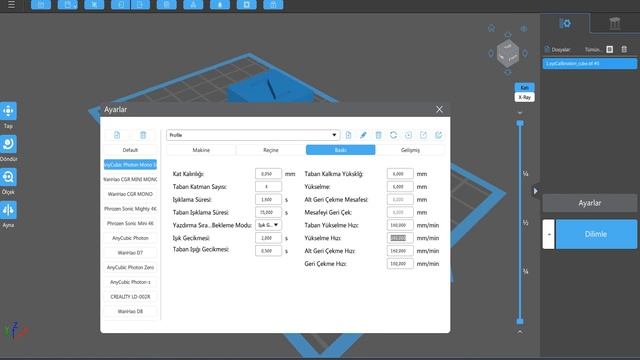This screenshot has height=360, width=640.
Task: Select the calibration cube file entry
Action: tap(590, 64)
